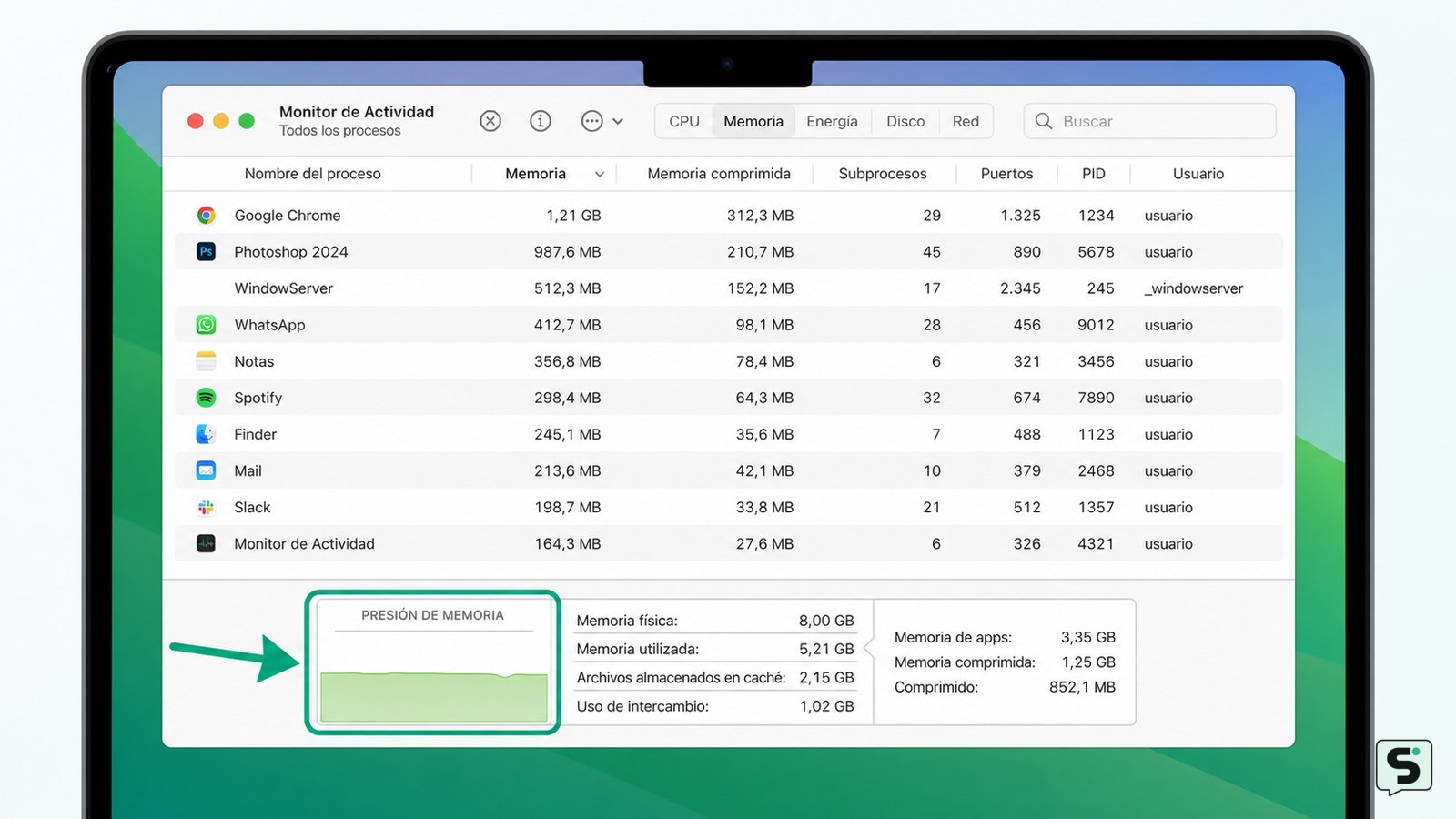
Task: Select Monitor de Actividad process name
Action: pyautogui.click(x=304, y=543)
